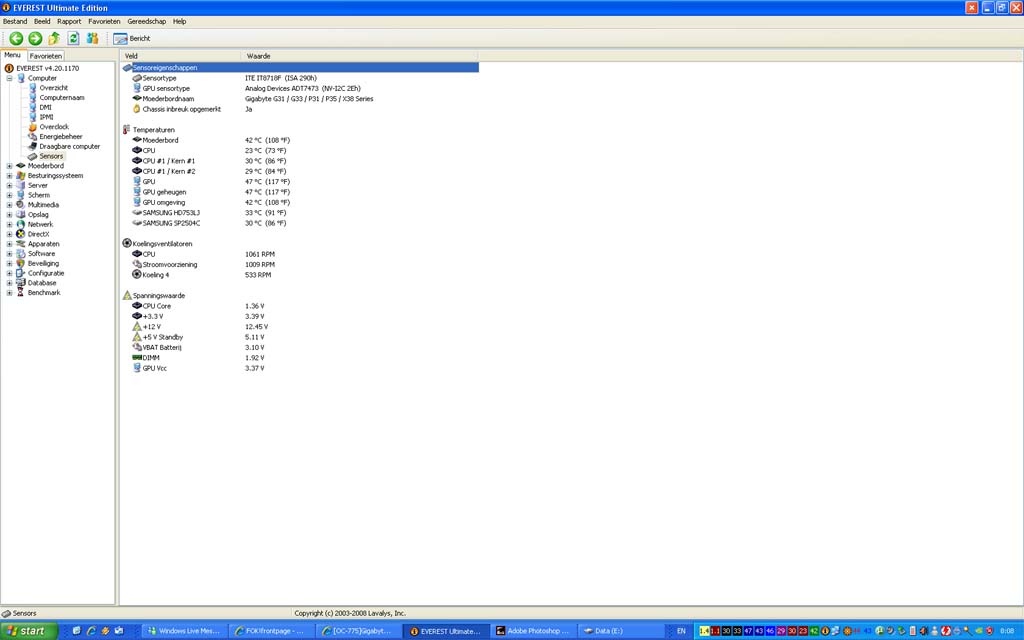Screen dimensions: 1024x640
Task: Expand the Multimedia tree node
Action: click(9, 205)
